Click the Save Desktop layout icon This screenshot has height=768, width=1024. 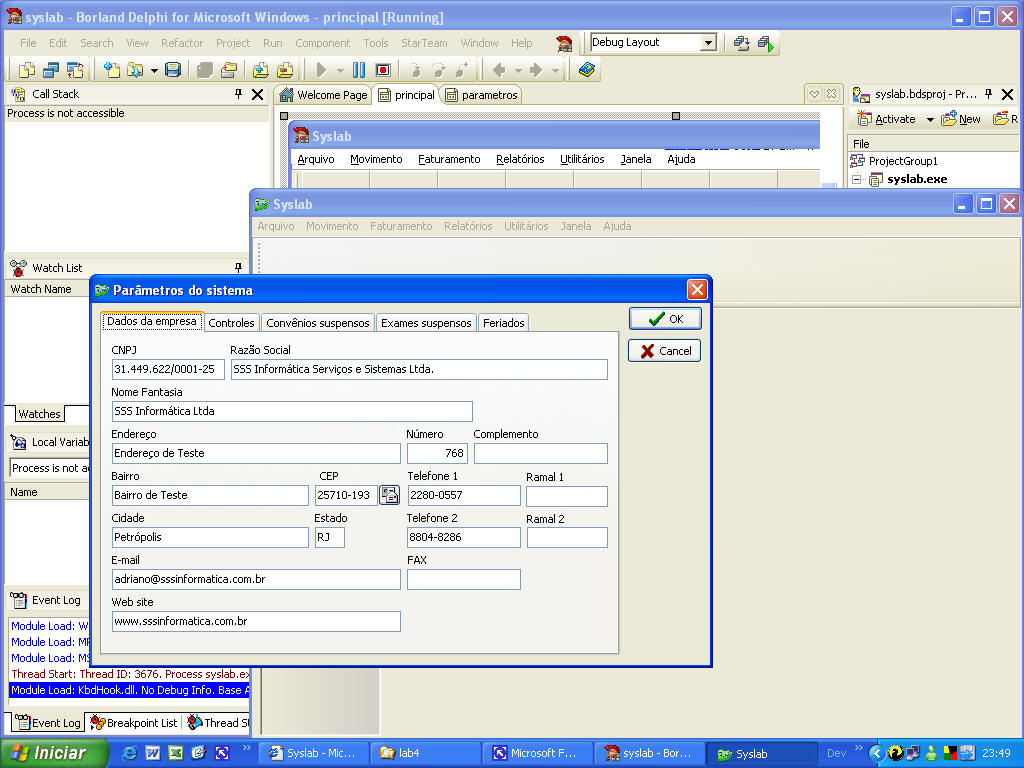point(741,44)
